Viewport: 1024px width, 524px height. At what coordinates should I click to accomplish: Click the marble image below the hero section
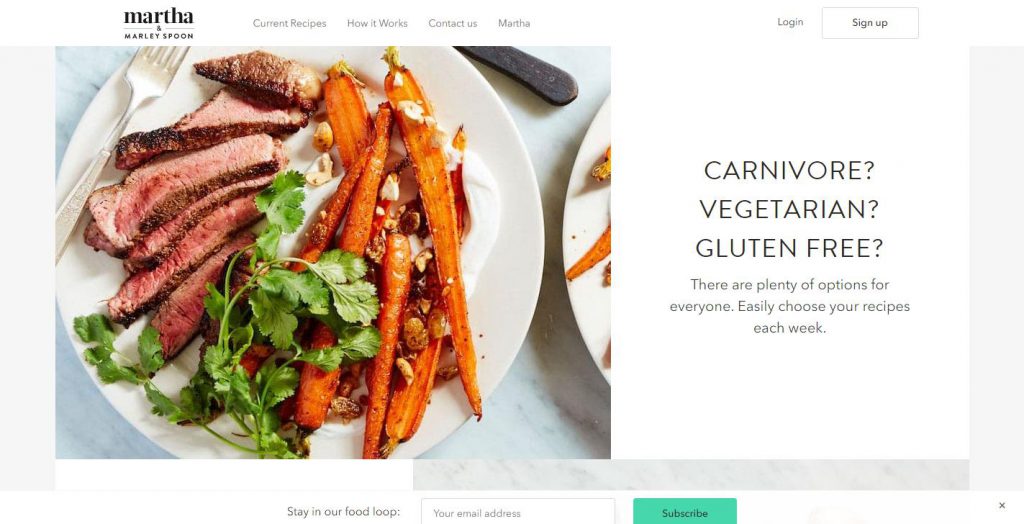[x=691, y=474]
